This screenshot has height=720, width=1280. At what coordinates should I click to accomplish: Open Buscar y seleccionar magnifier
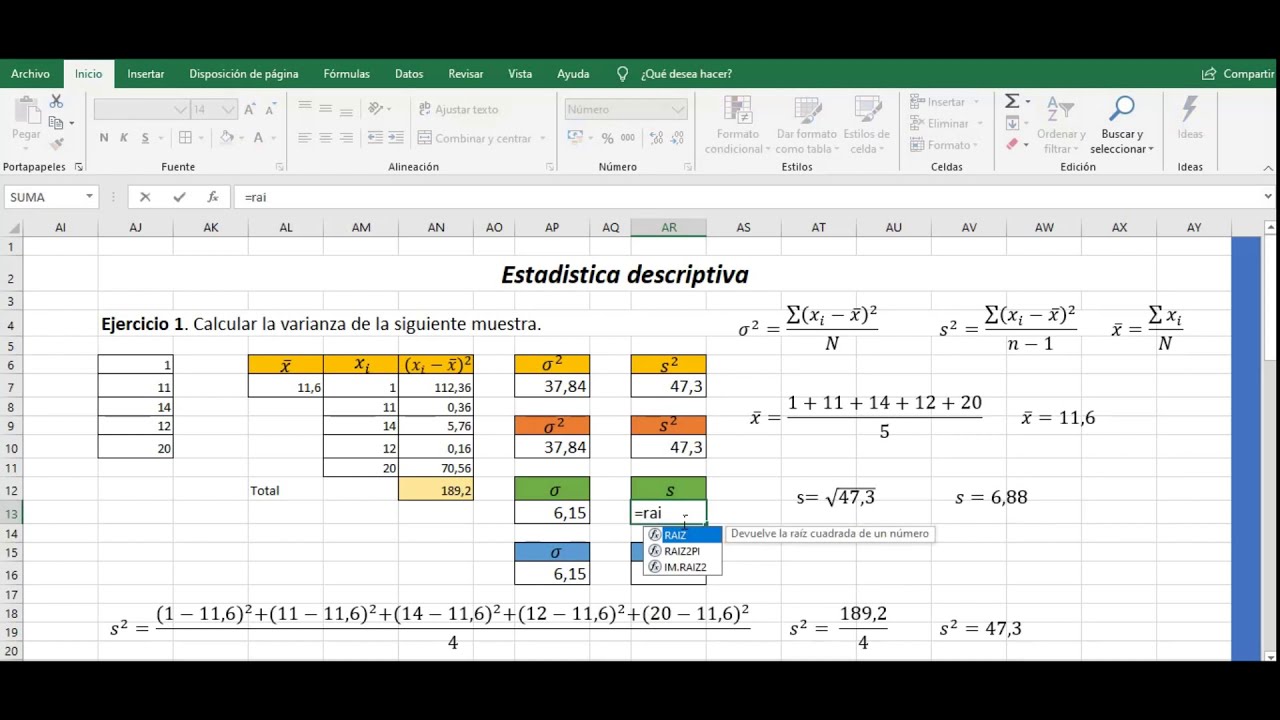click(1122, 125)
